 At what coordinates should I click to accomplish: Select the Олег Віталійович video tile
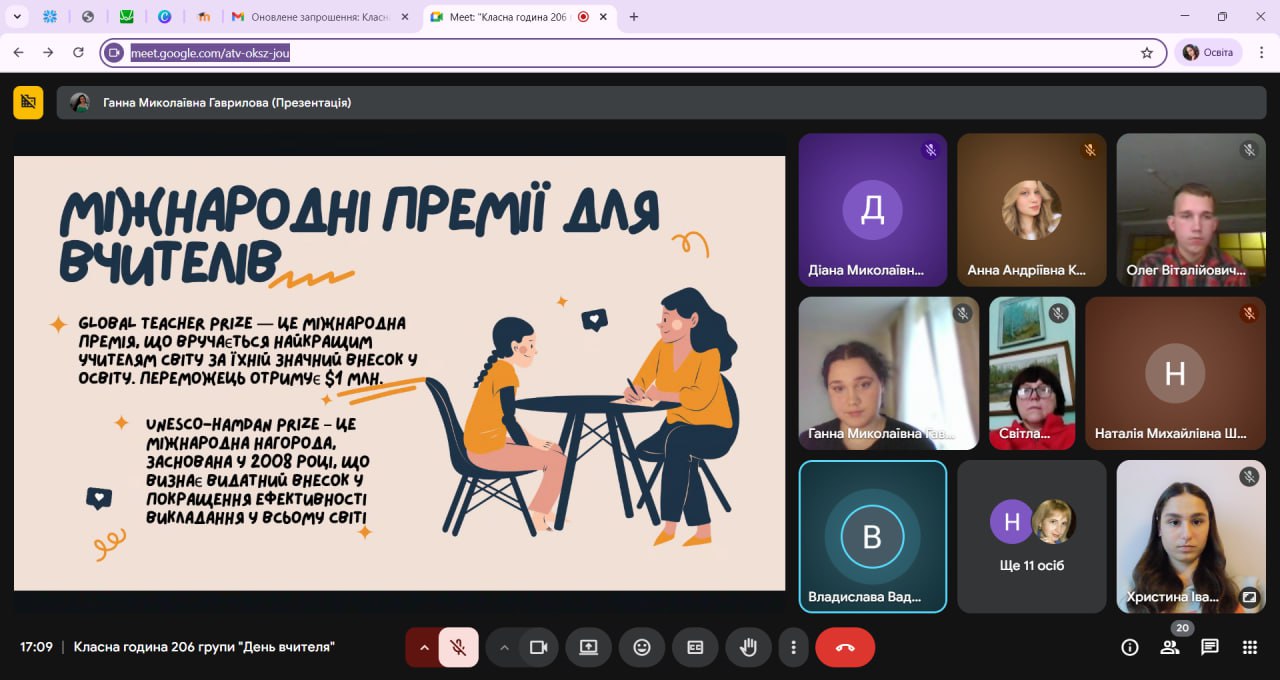click(x=1191, y=210)
